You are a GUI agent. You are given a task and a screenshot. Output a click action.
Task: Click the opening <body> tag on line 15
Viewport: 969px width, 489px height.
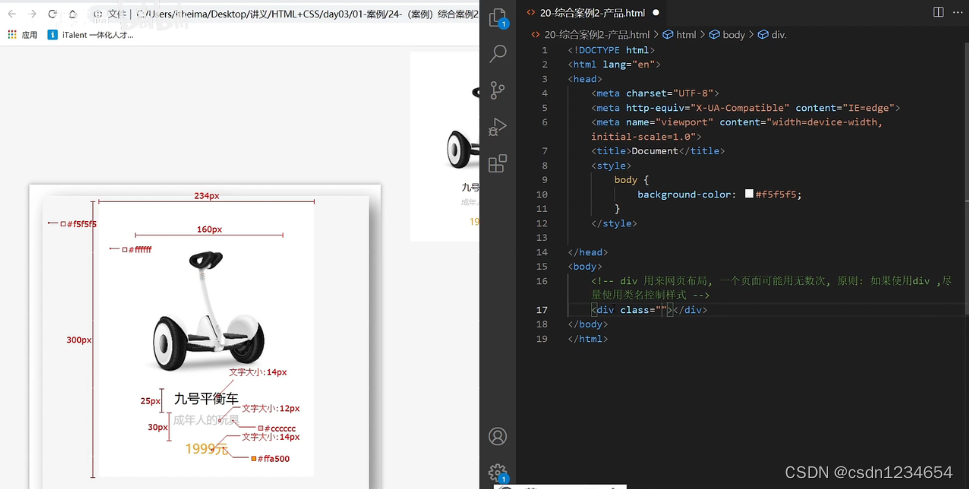585,266
